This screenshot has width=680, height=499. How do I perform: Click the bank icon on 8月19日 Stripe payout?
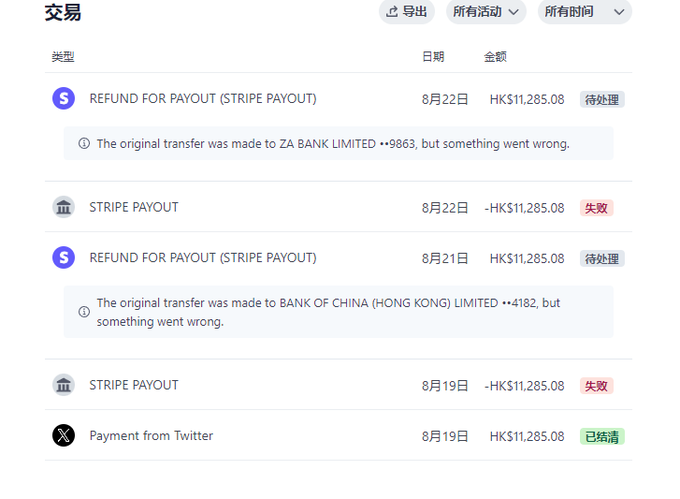tap(64, 385)
